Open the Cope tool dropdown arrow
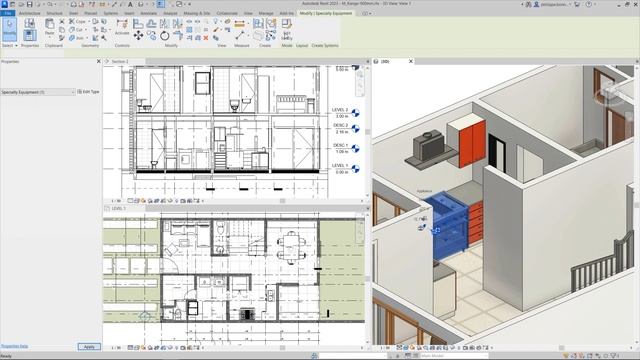 pyautogui.click(x=88, y=21)
